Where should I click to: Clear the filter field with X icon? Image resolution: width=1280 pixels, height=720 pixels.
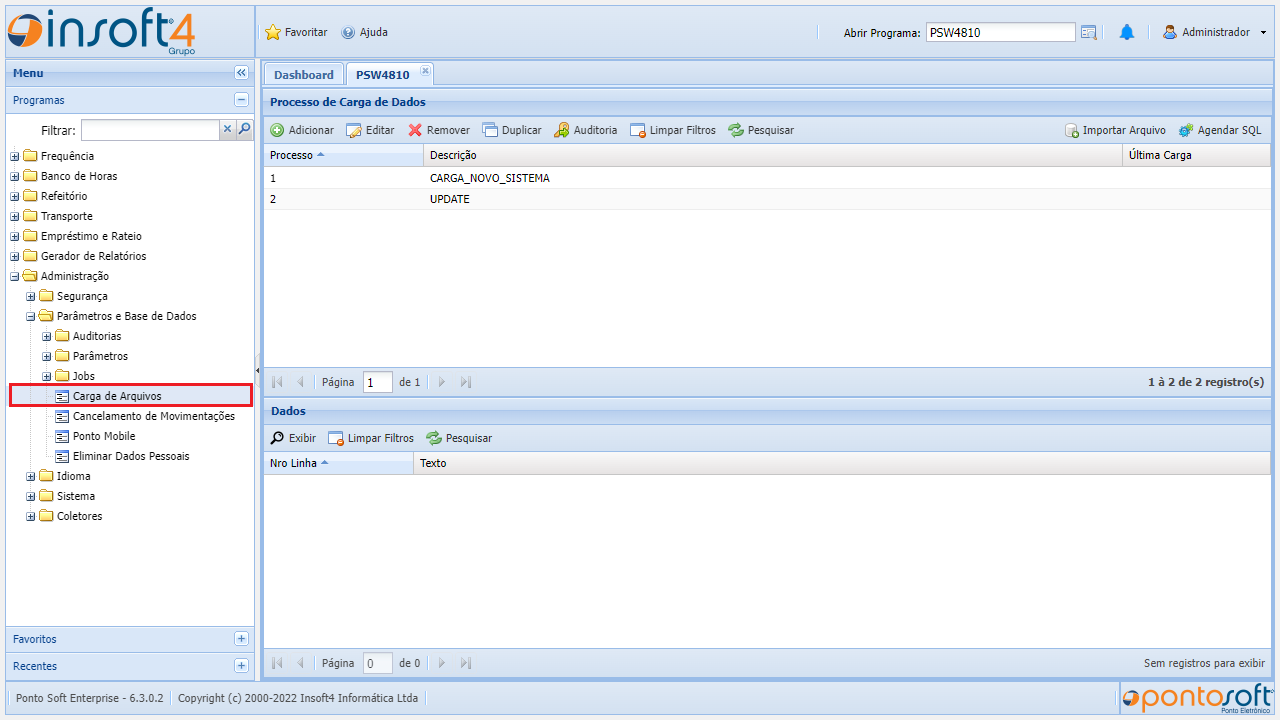[227, 129]
